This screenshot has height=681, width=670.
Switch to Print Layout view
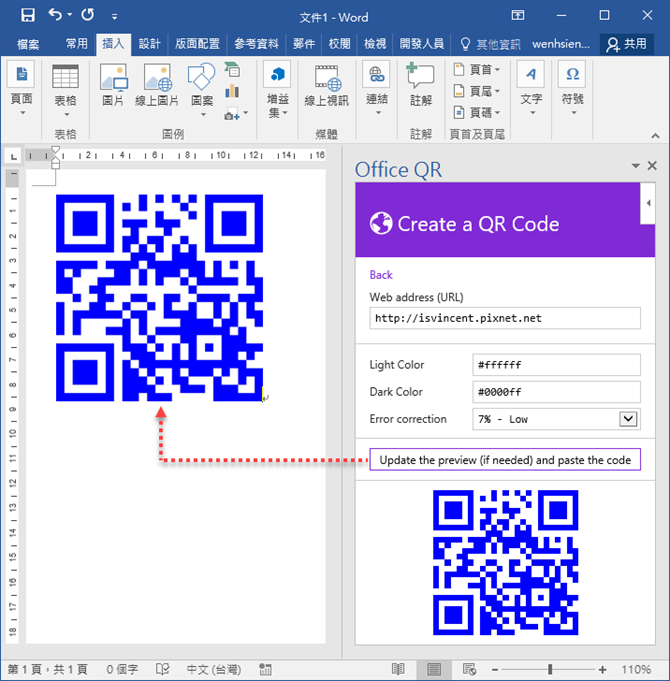[x=433, y=669]
